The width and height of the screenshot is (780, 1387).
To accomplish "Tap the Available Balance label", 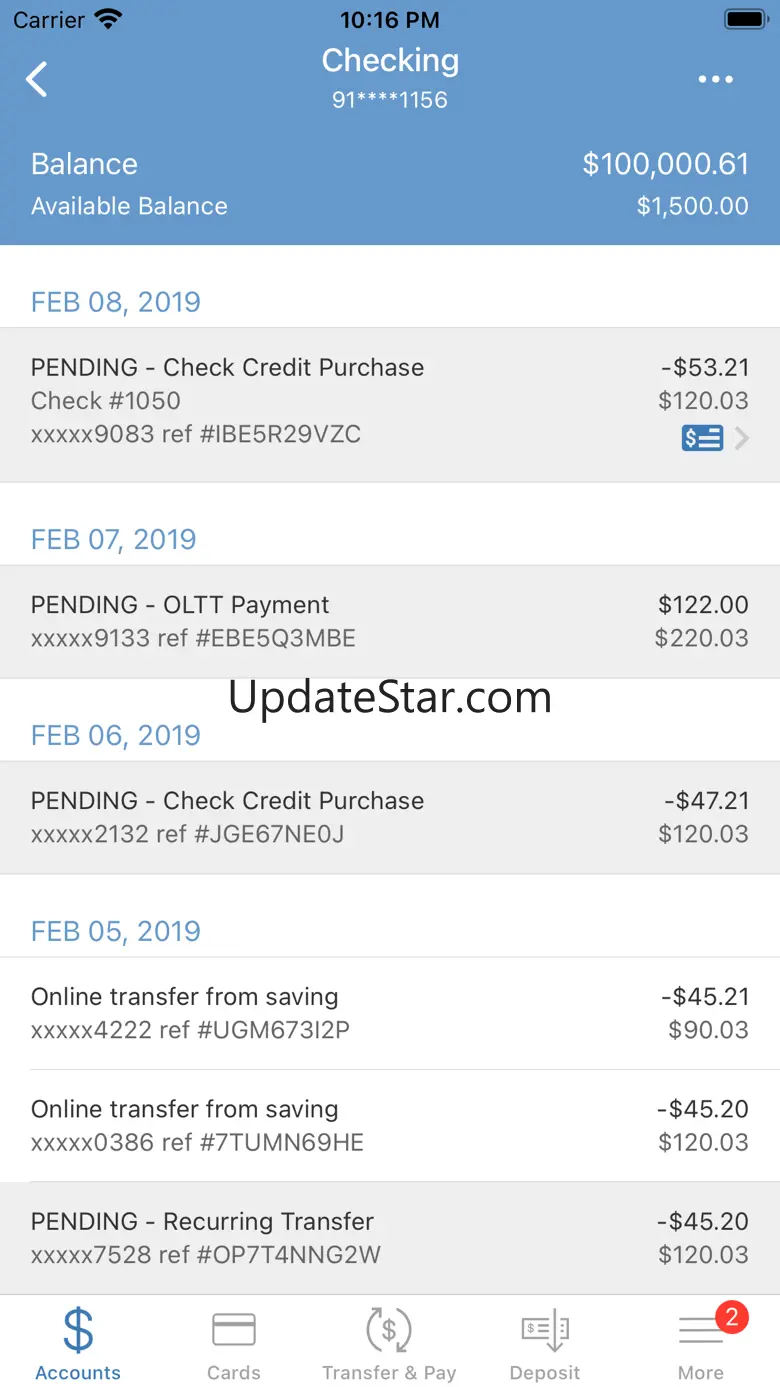I will point(129,206).
